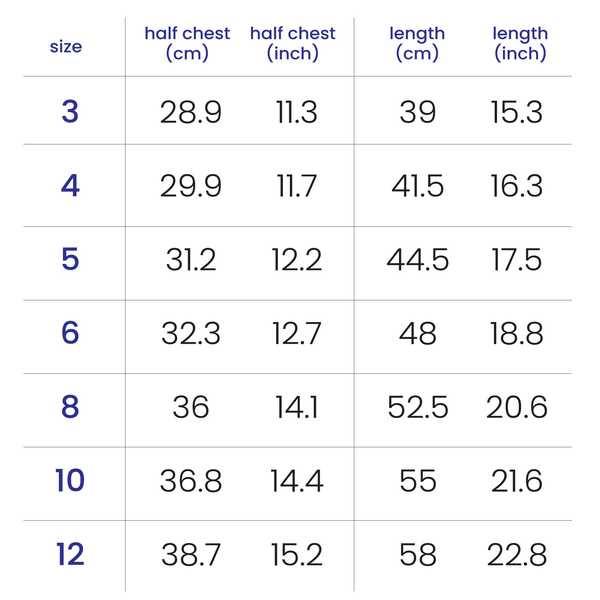Click the 'half chest (inch)' header
Screen dimensions: 600x600
tap(293, 43)
